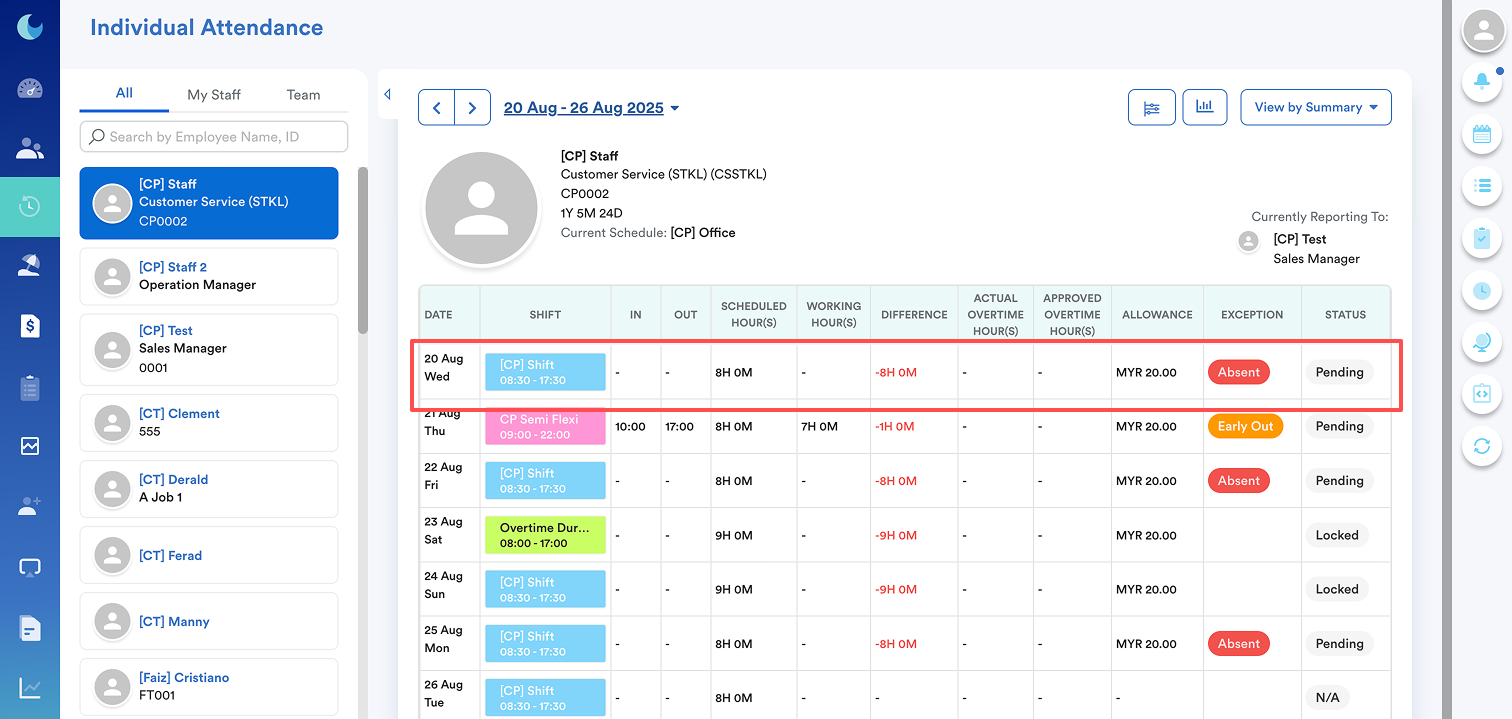Click the EXCEPTION column header

[x=1252, y=314]
